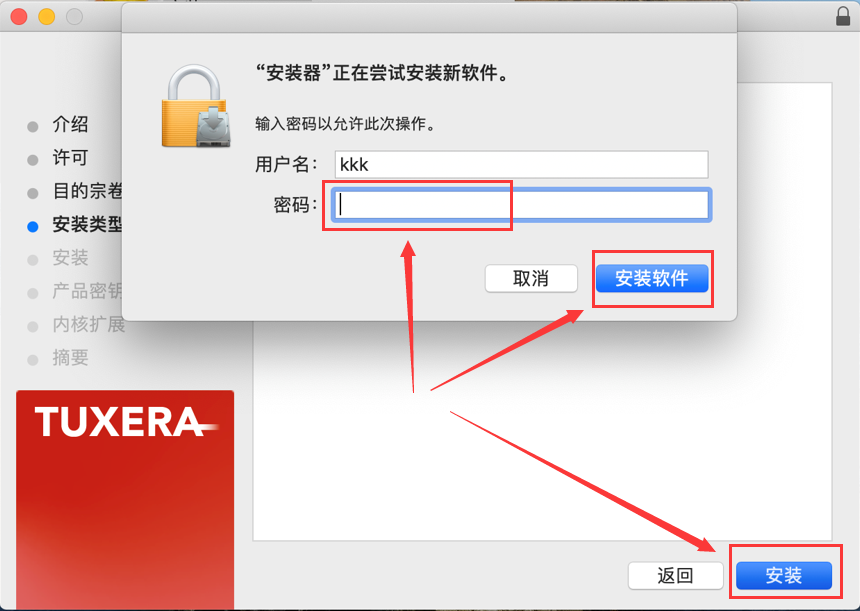The image size is (860, 611).
Task: Select the 目的宗卷 step in the sidebar
Action: [87, 191]
